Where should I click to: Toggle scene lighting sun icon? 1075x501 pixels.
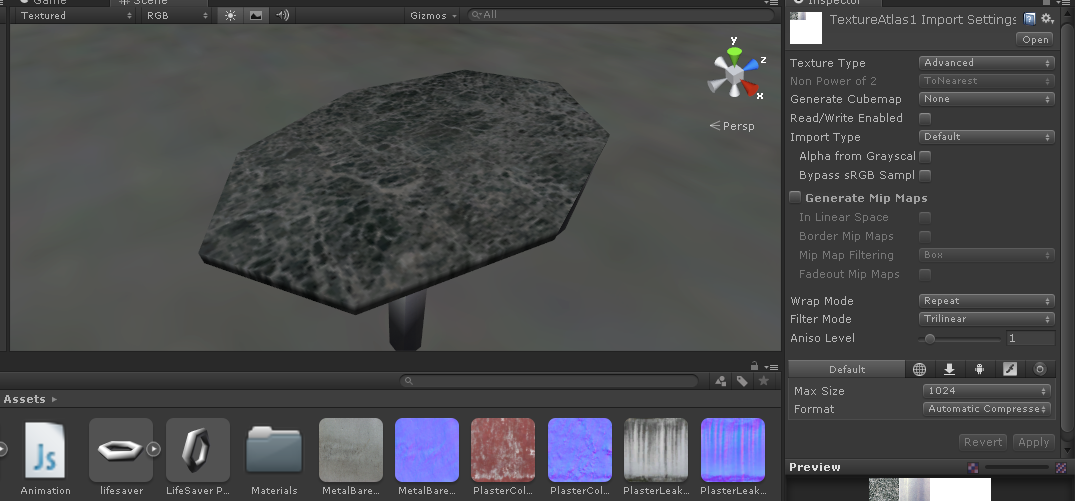pyautogui.click(x=230, y=15)
